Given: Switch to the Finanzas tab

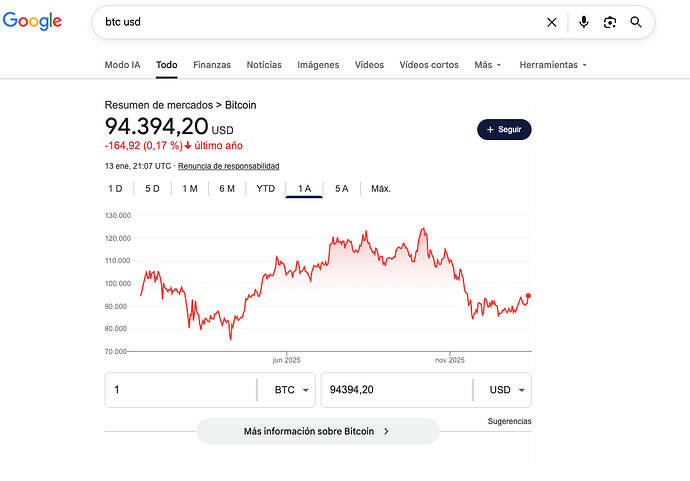Looking at the screenshot, I should point(212,65).
